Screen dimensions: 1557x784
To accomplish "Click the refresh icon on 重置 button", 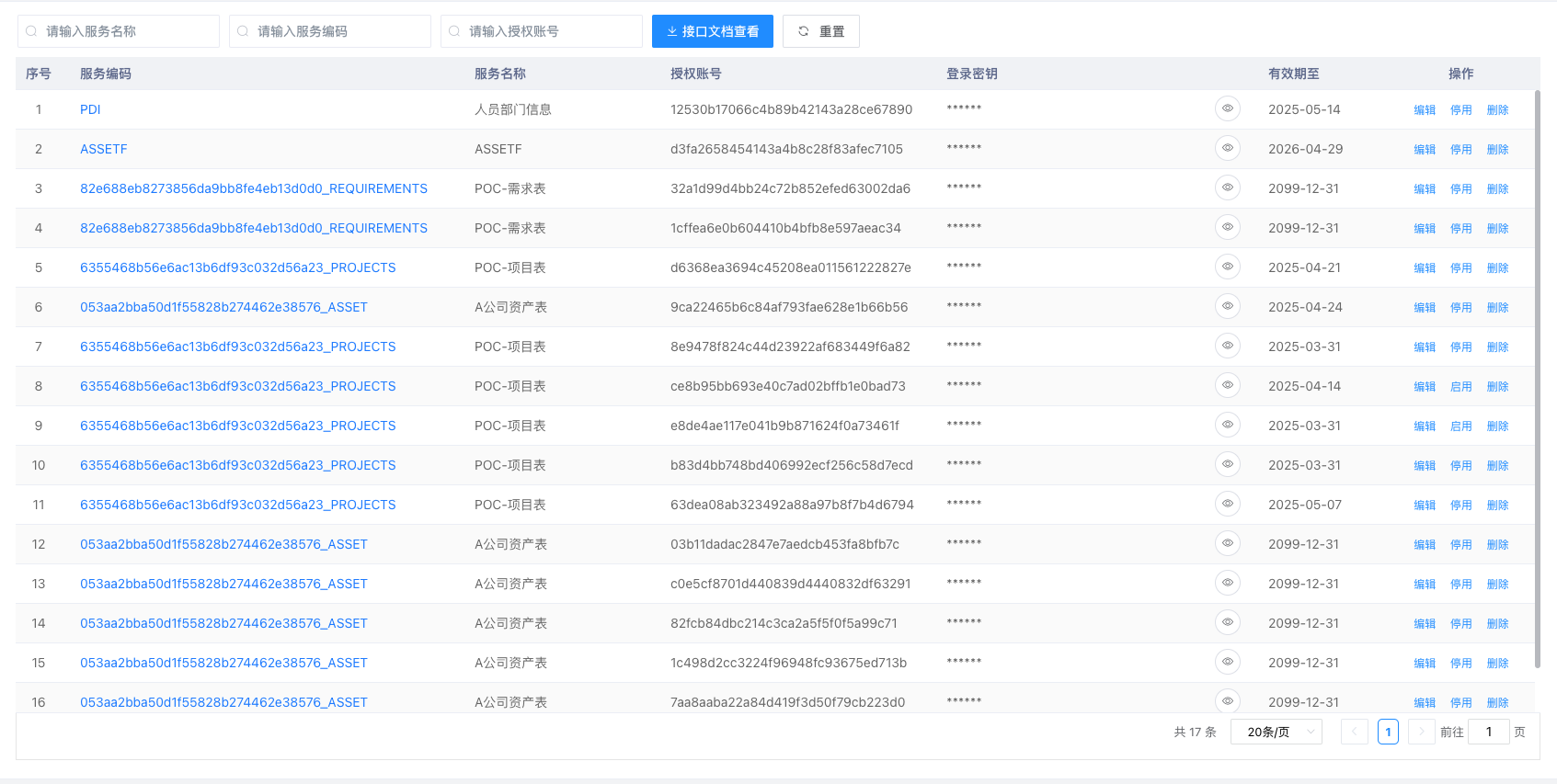I will [x=804, y=31].
